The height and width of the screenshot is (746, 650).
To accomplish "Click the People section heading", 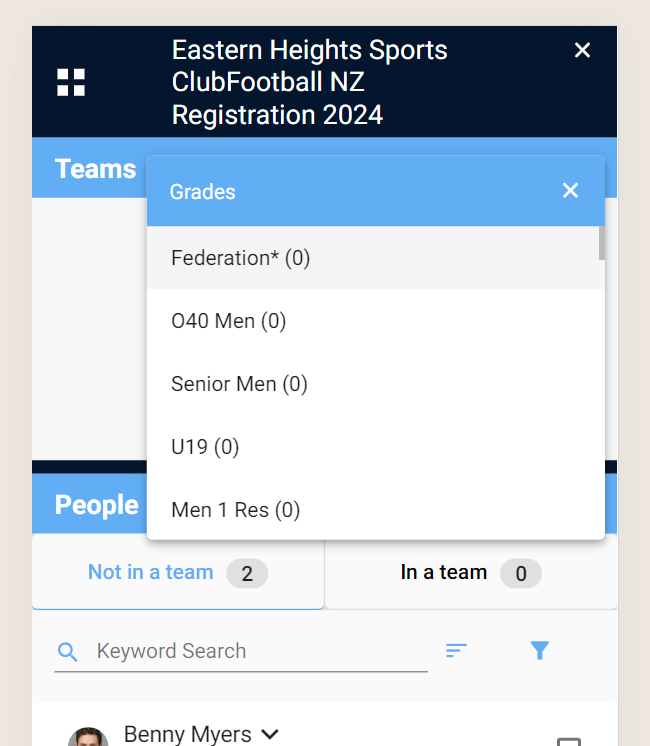I will (97, 504).
